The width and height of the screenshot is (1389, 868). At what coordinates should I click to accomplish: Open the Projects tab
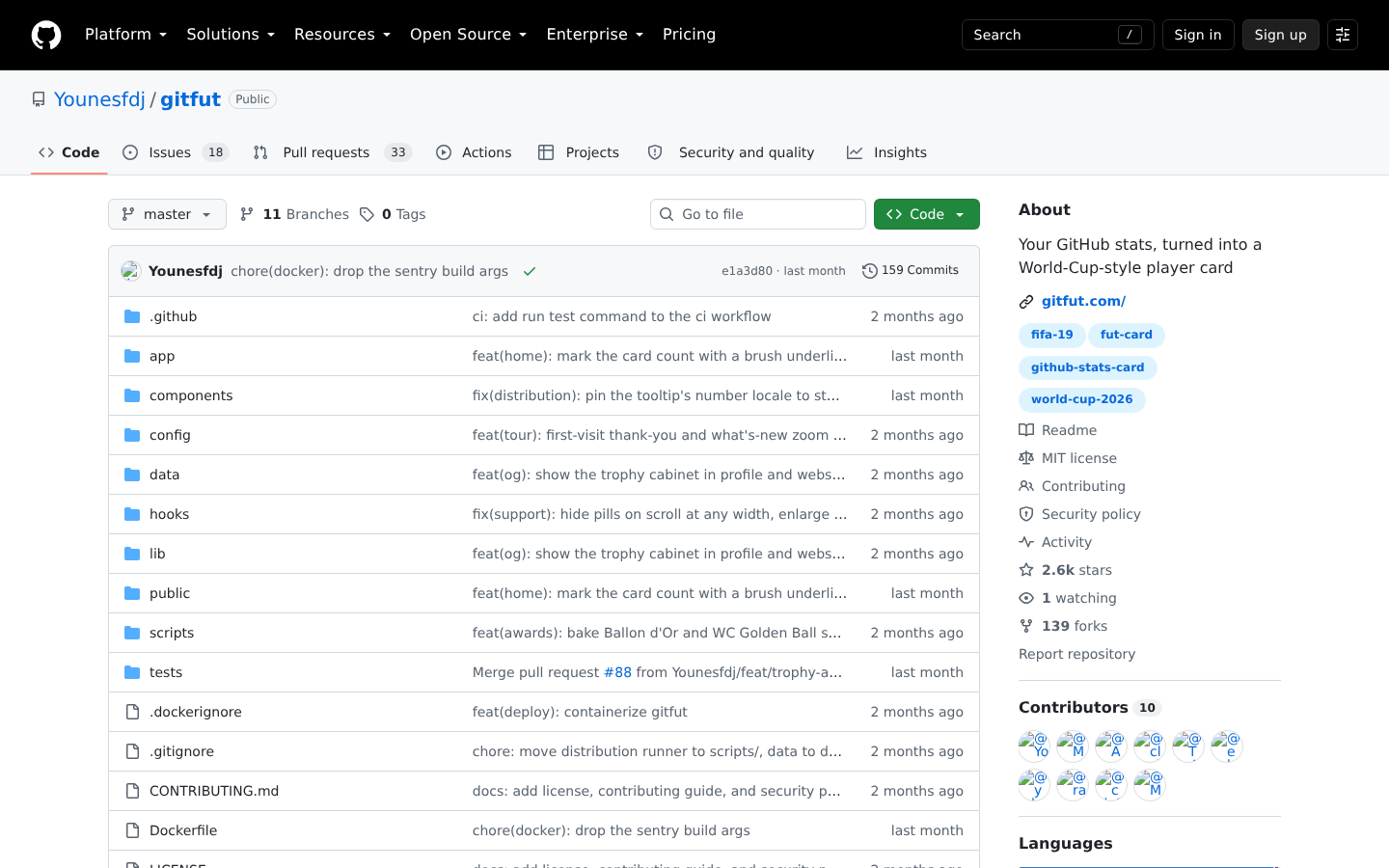(579, 152)
